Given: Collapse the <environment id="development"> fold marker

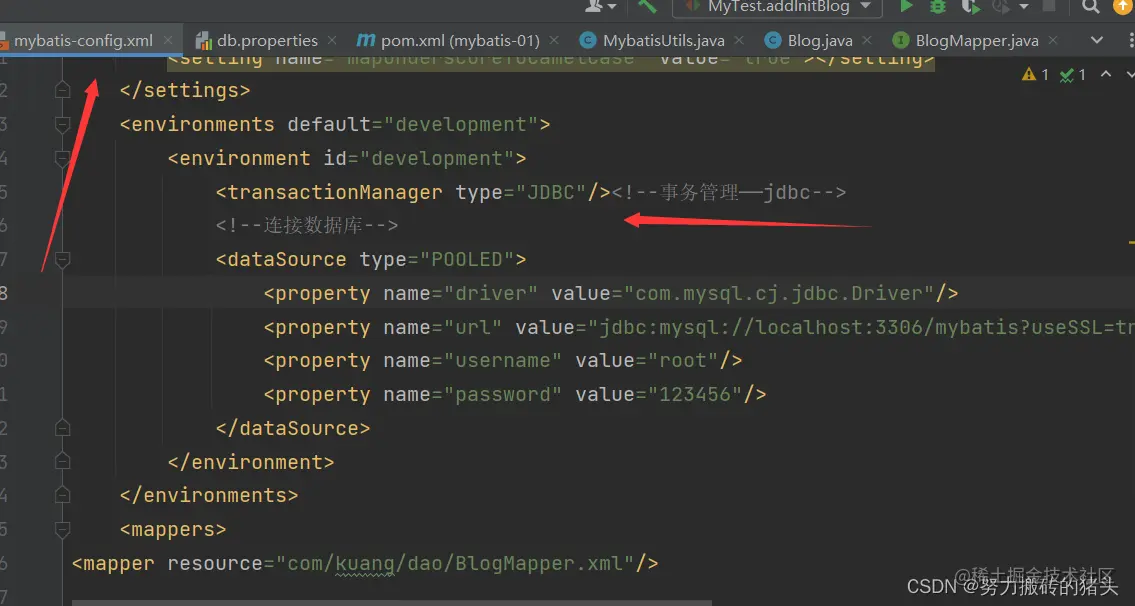Looking at the screenshot, I should point(62,159).
